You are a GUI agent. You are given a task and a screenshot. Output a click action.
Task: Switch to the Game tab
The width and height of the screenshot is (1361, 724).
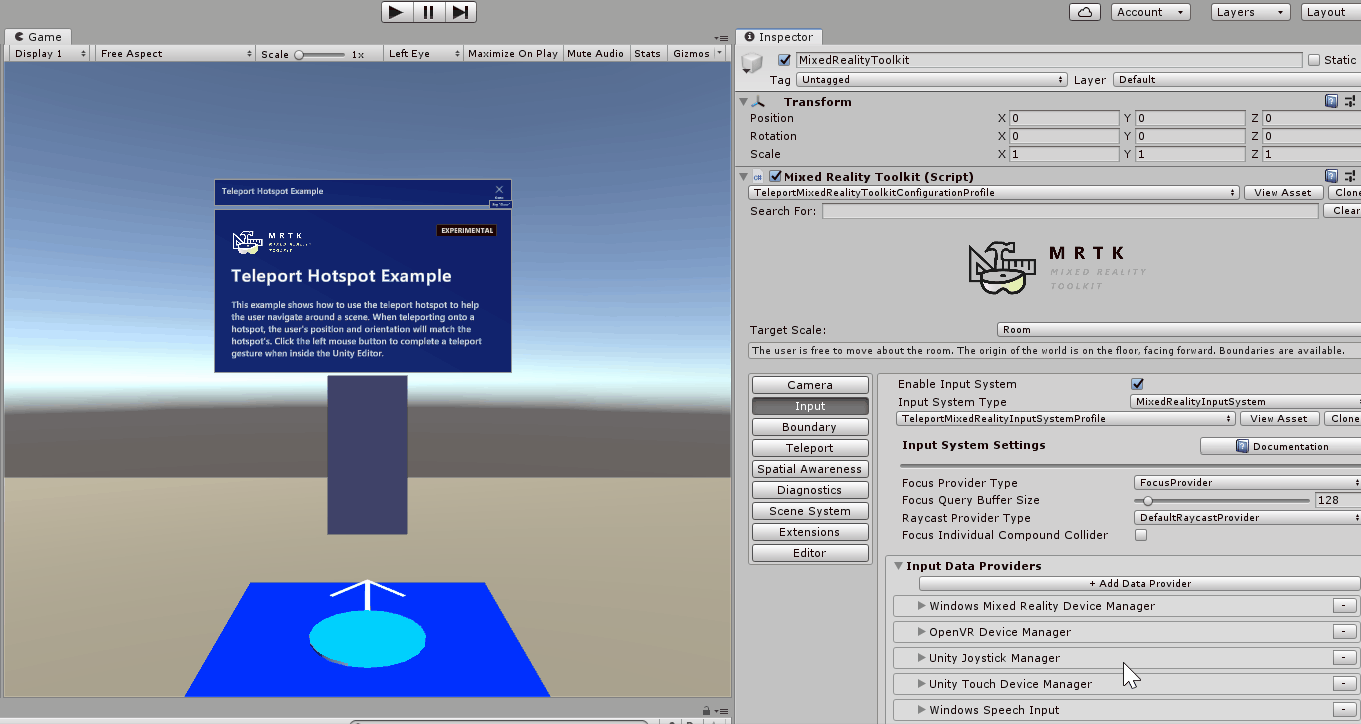(x=37, y=36)
